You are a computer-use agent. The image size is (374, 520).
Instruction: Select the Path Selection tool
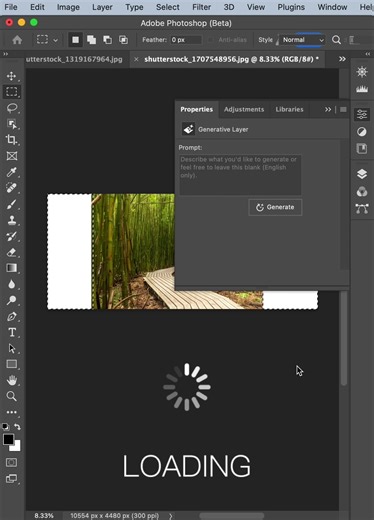click(x=12, y=348)
